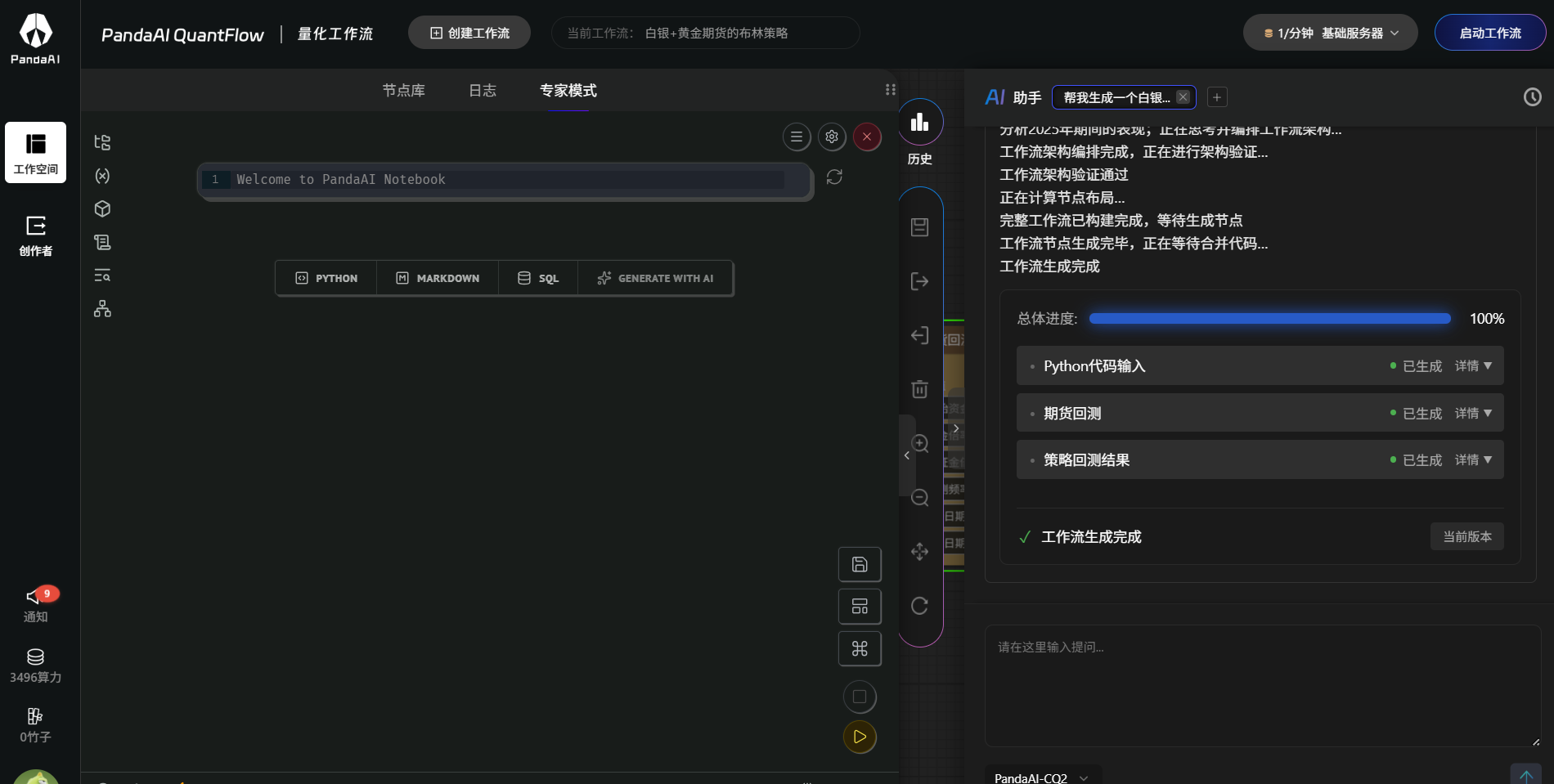Image resolution: width=1554 pixels, height=784 pixels.
Task: Open the variables (x) panel icon
Action: coord(102,176)
